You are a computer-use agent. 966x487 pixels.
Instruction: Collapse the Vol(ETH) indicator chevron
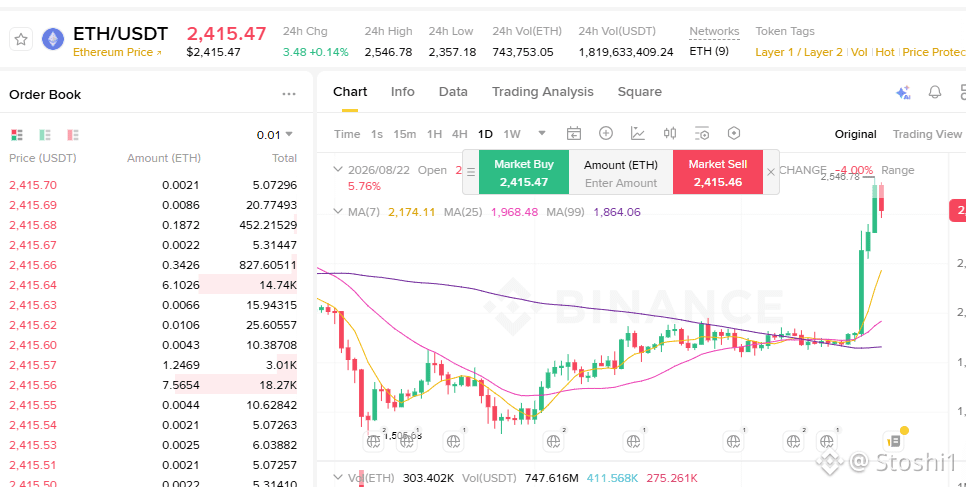coord(338,477)
